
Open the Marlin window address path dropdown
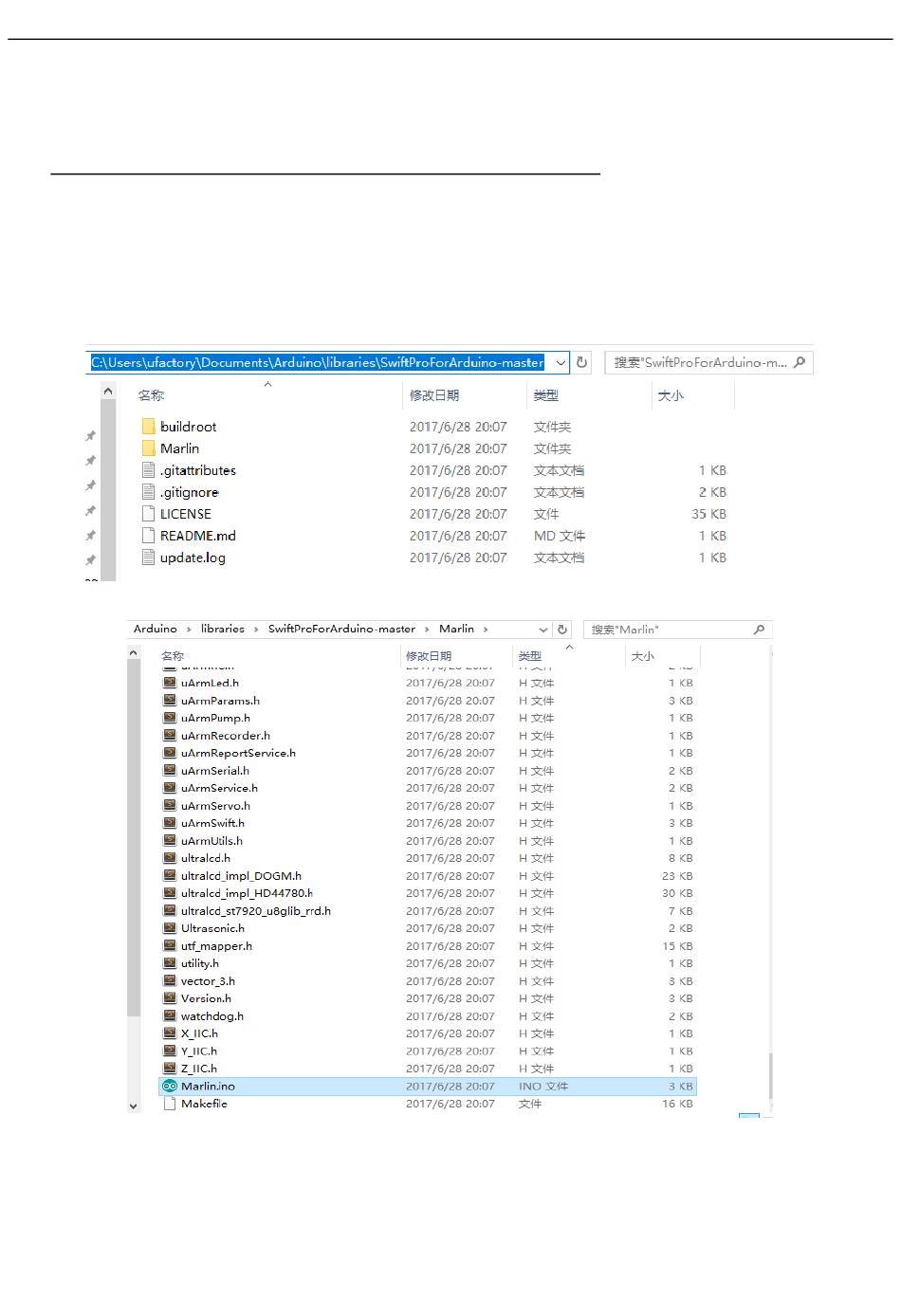[543, 630]
